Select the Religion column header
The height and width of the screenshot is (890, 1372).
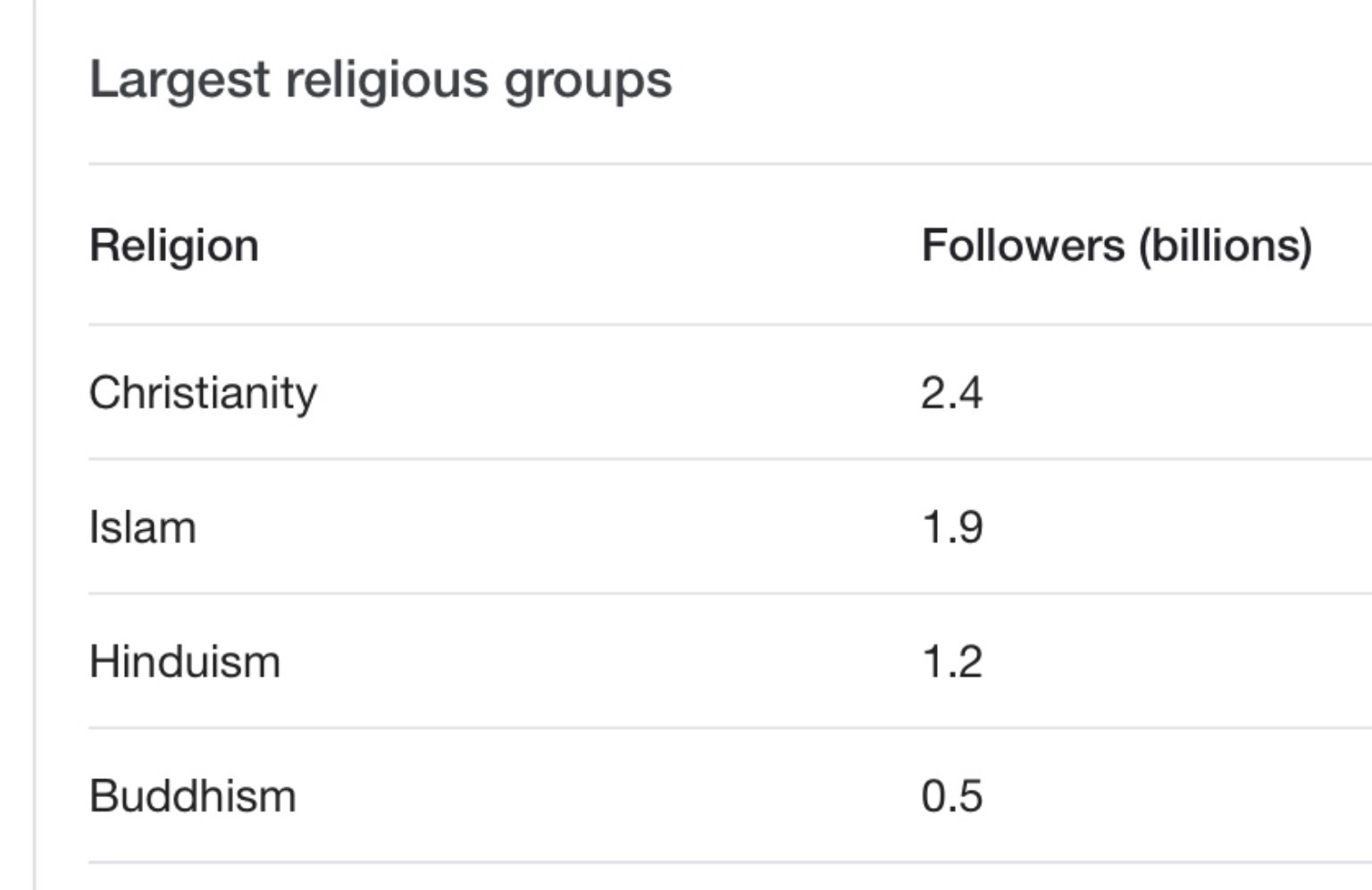[x=174, y=246]
